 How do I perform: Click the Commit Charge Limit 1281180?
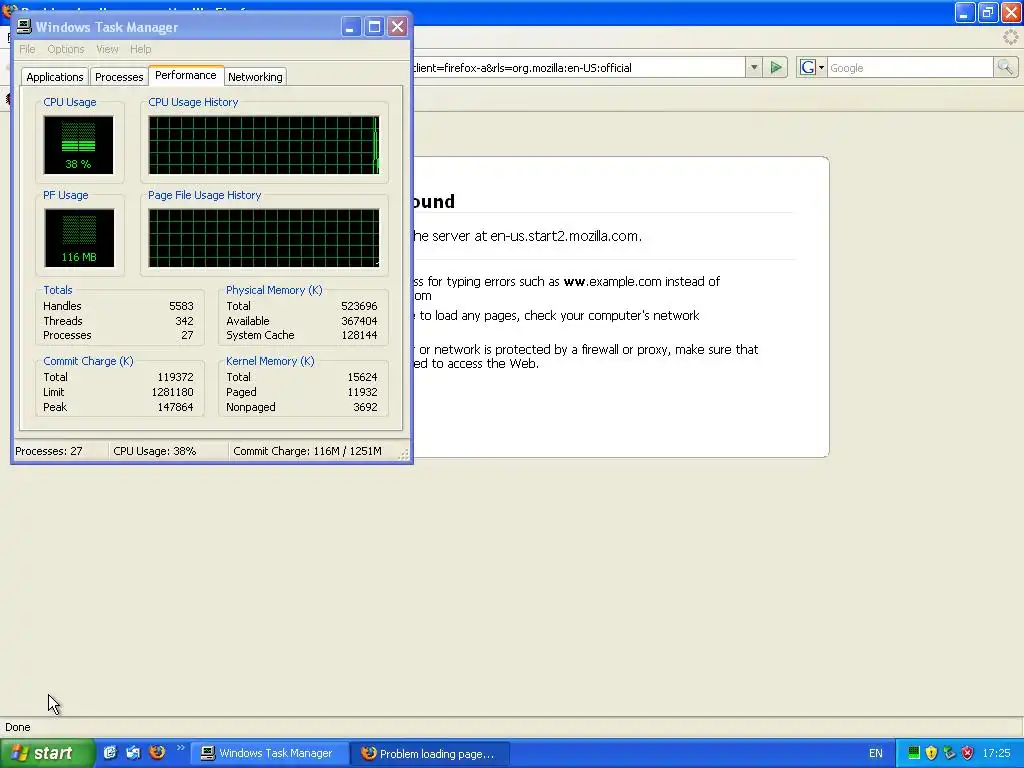click(172, 392)
